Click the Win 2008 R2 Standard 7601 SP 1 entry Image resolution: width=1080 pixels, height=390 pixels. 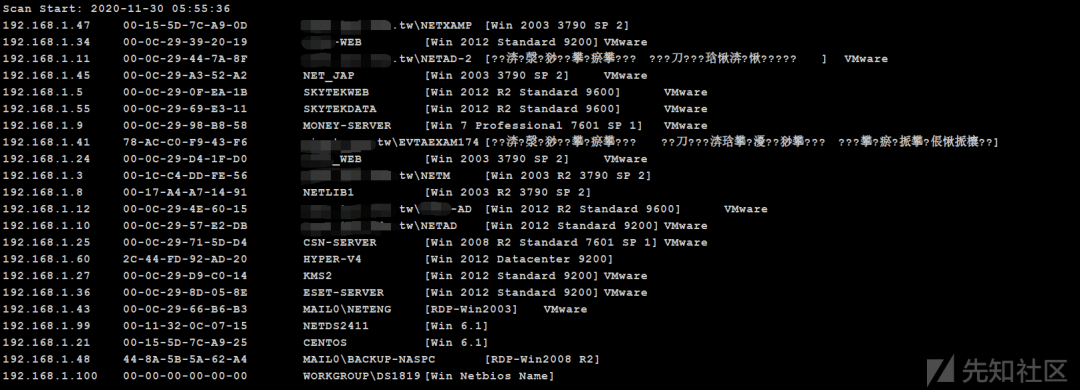pos(541,242)
